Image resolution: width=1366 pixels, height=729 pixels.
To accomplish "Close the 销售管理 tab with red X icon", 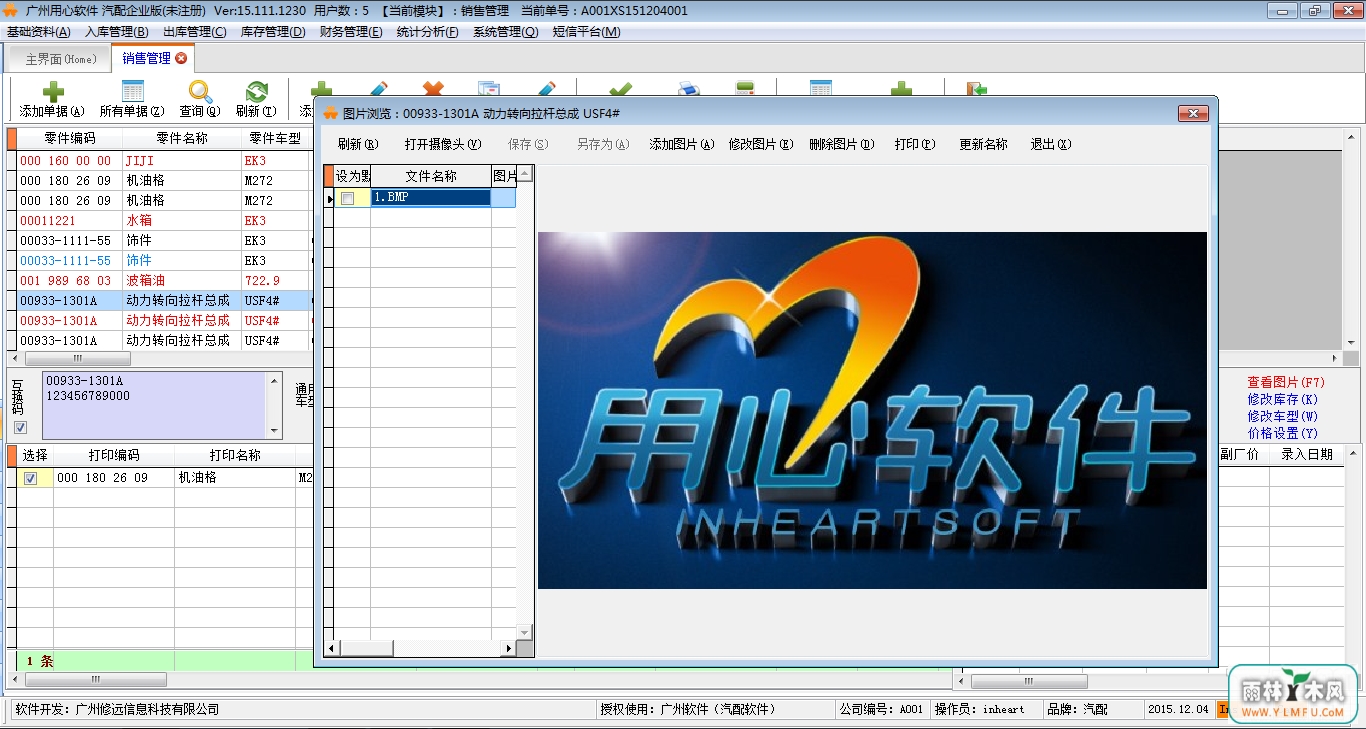I will (181, 58).
